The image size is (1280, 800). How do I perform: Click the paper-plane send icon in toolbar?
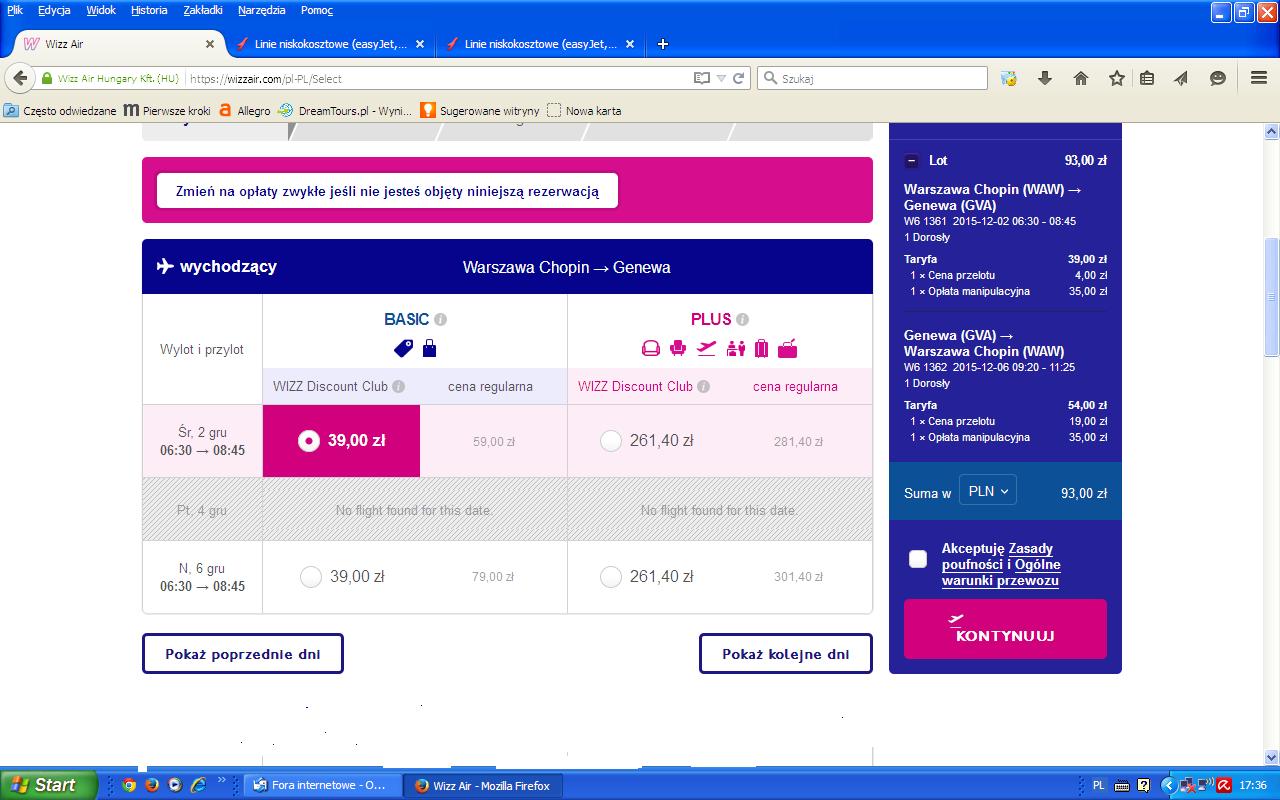[1181, 78]
